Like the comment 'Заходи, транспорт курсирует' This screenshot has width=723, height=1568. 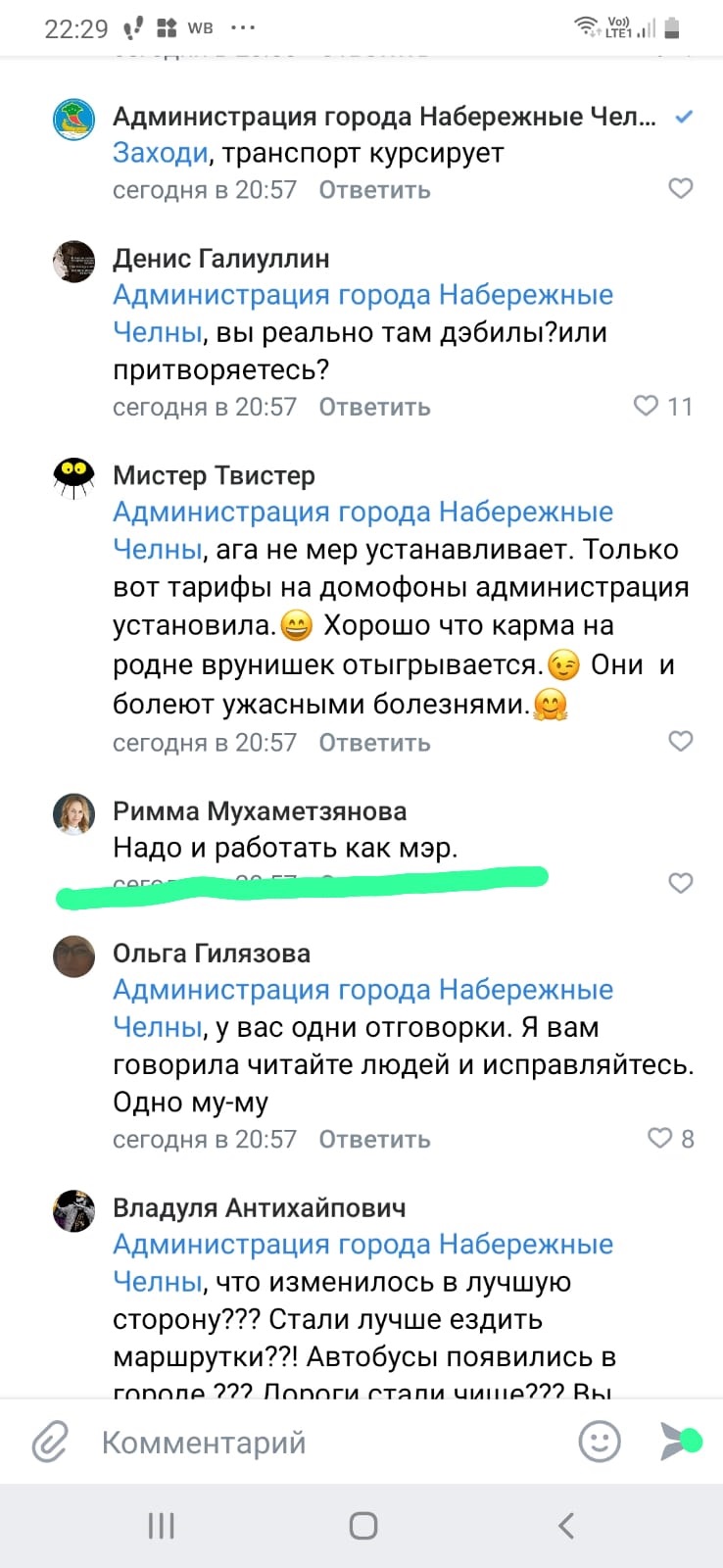[x=680, y=188]
